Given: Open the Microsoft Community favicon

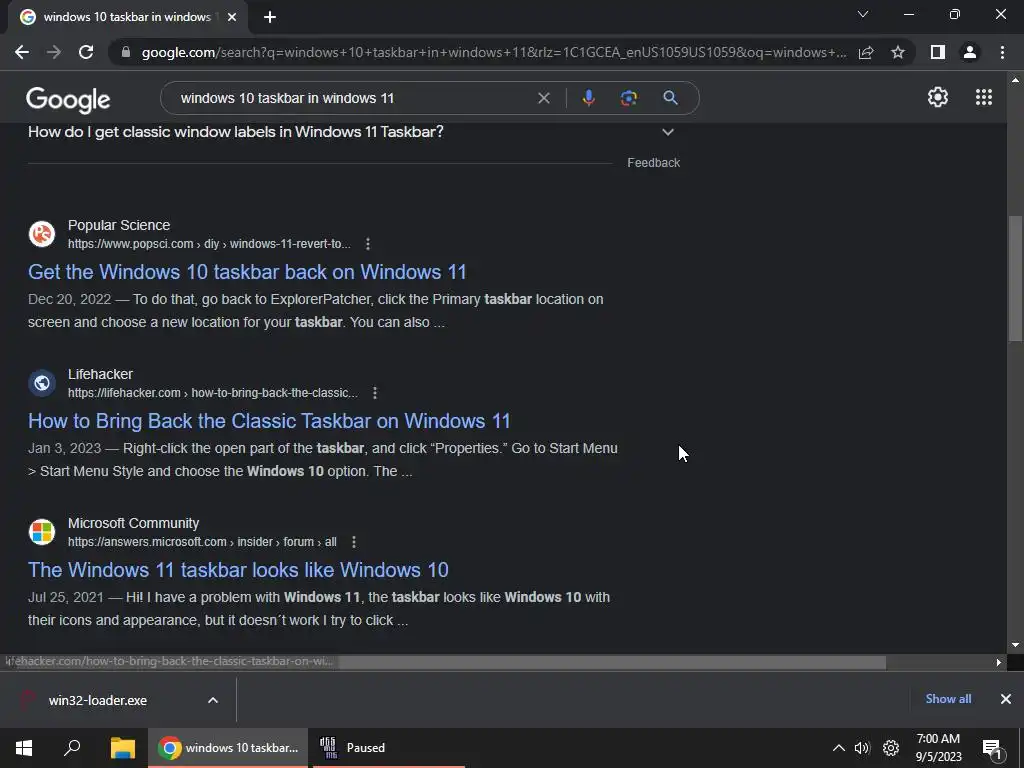Looking at the screenshot, I should [42, 532].
